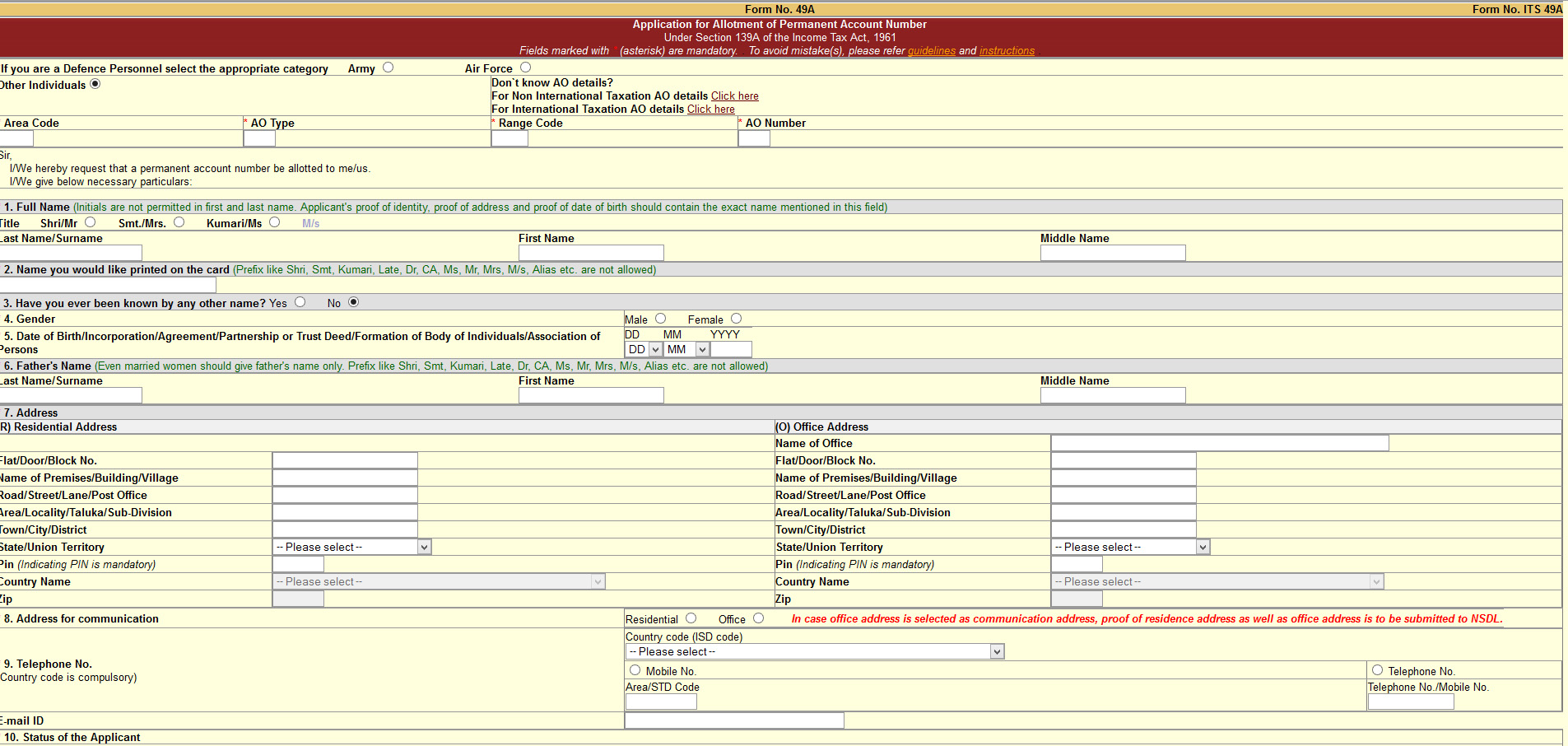Focus the AO Type input field
The image size is (1568, 746).
tap(259, 138)
